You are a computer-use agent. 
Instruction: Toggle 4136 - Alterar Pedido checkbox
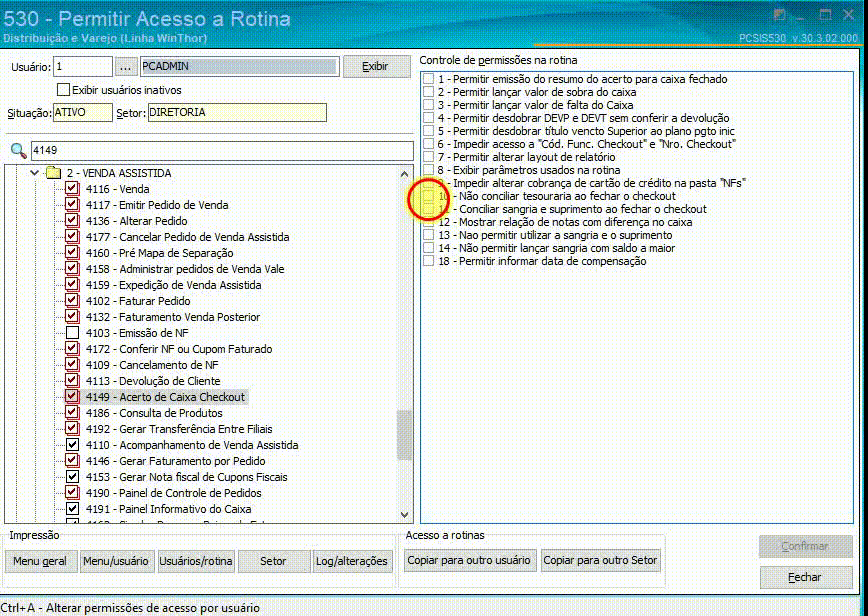point(72,221)
